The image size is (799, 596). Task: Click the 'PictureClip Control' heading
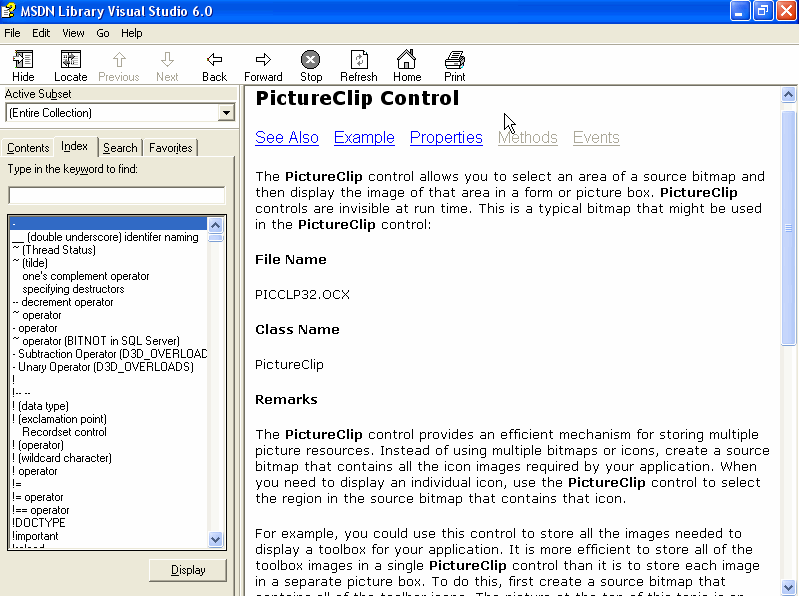[357, 98]
